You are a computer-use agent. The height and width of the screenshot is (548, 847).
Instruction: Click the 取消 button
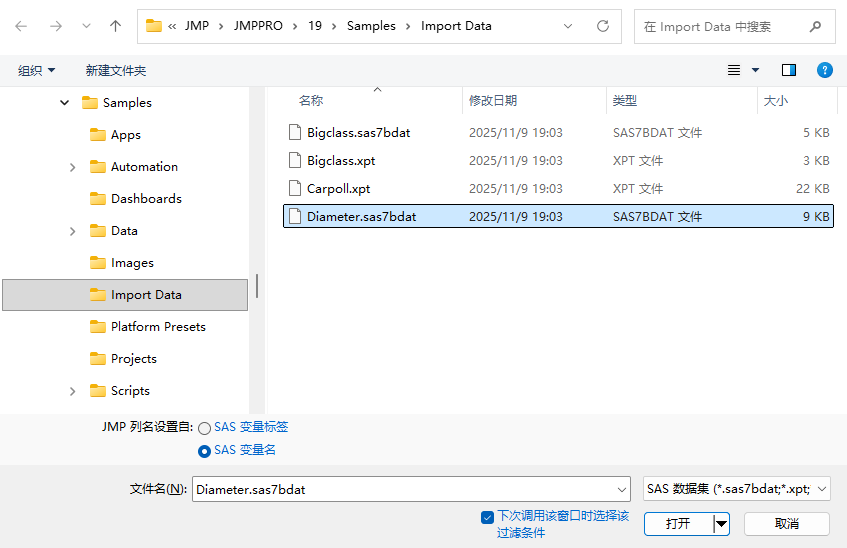(786, 524)
